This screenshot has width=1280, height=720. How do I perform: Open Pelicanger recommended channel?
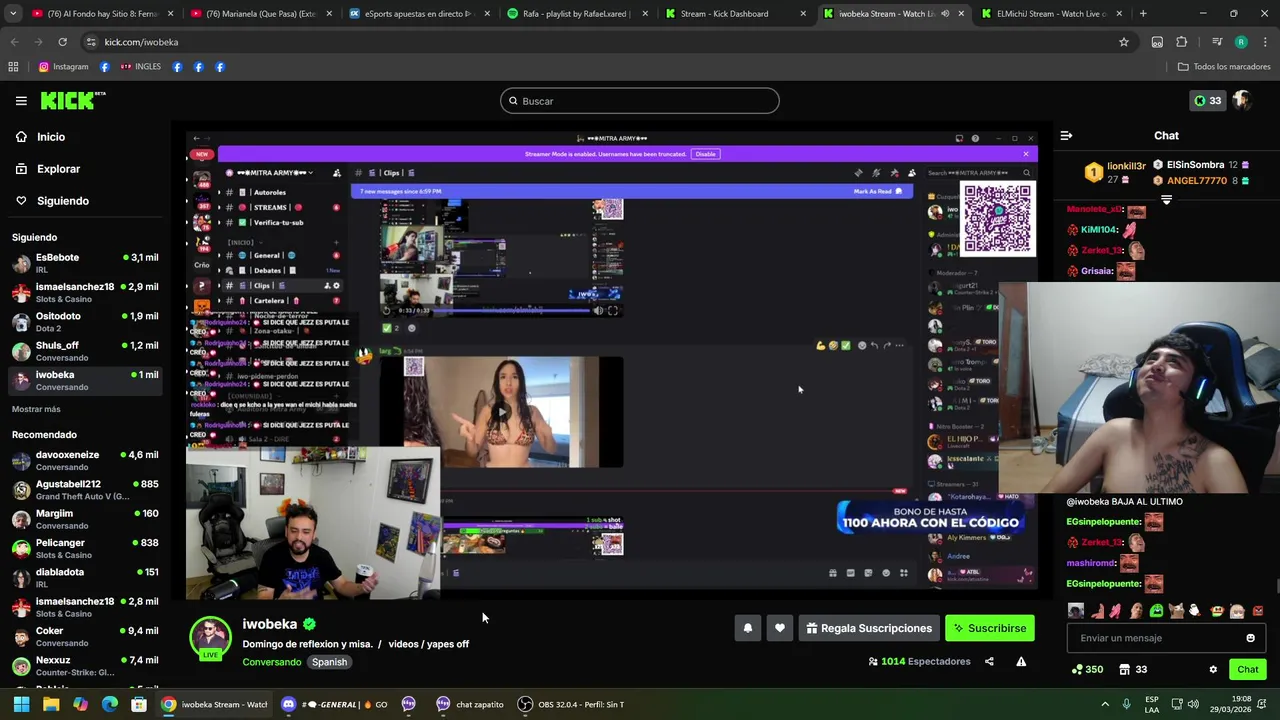click(x=85, y=548)
